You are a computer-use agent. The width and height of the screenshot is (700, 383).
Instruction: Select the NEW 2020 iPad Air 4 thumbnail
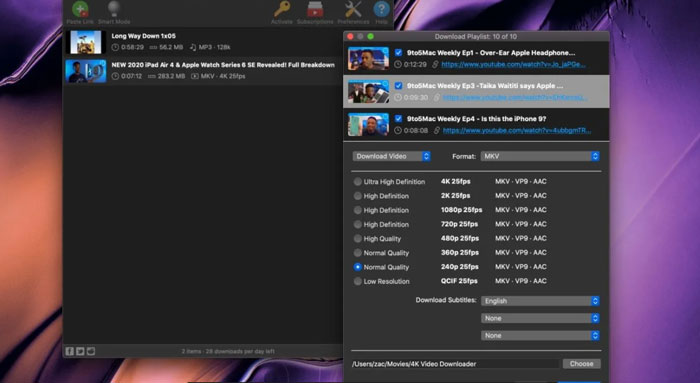point(86,71)
